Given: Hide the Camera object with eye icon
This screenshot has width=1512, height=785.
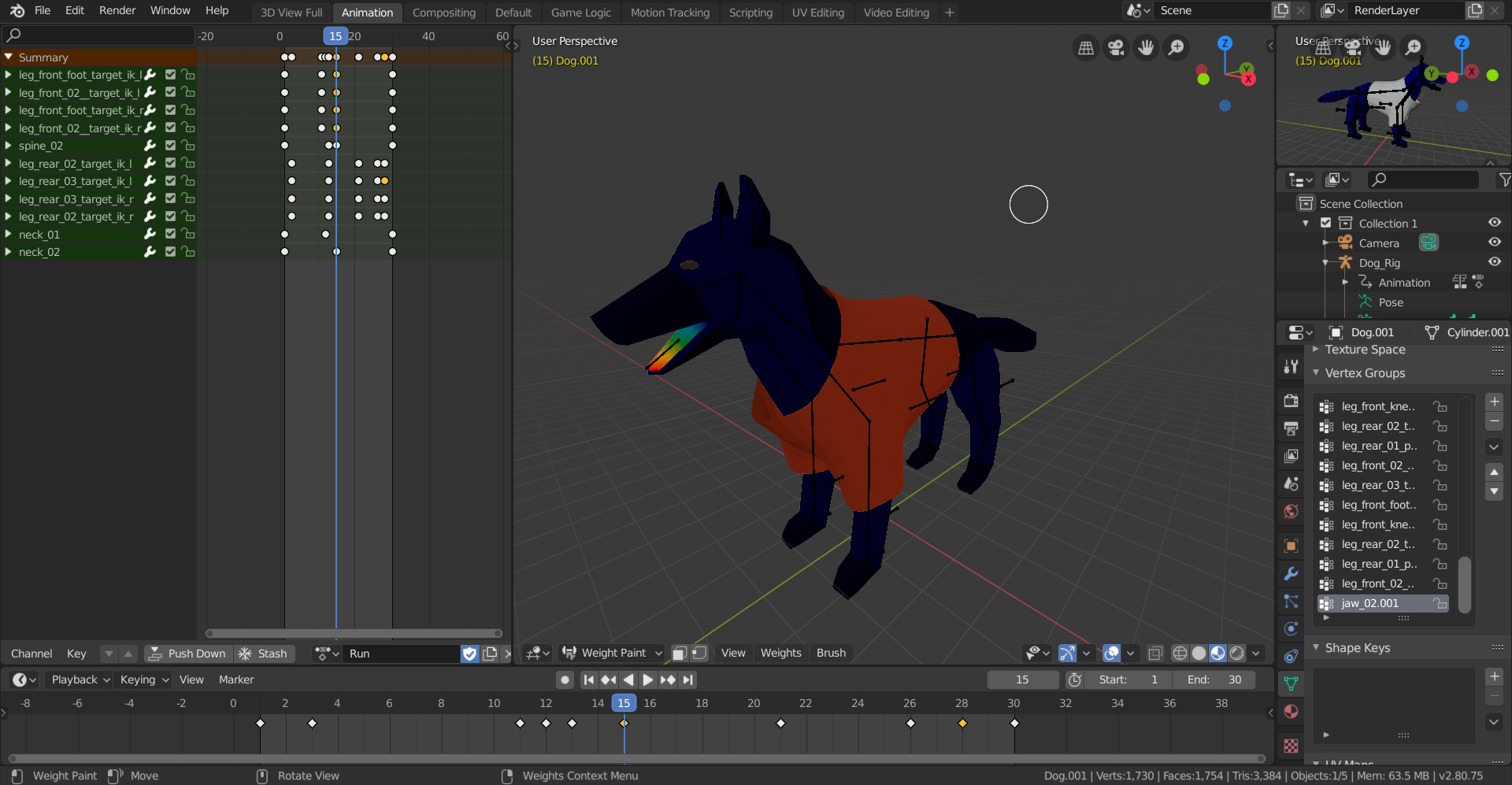Looking at the screenshot, I should [1494, 243].
